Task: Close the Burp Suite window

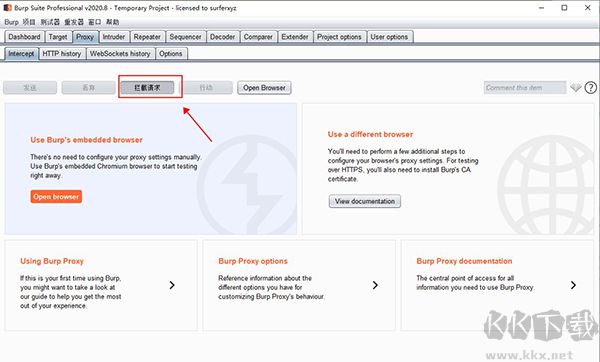Action: coord(588,8)
